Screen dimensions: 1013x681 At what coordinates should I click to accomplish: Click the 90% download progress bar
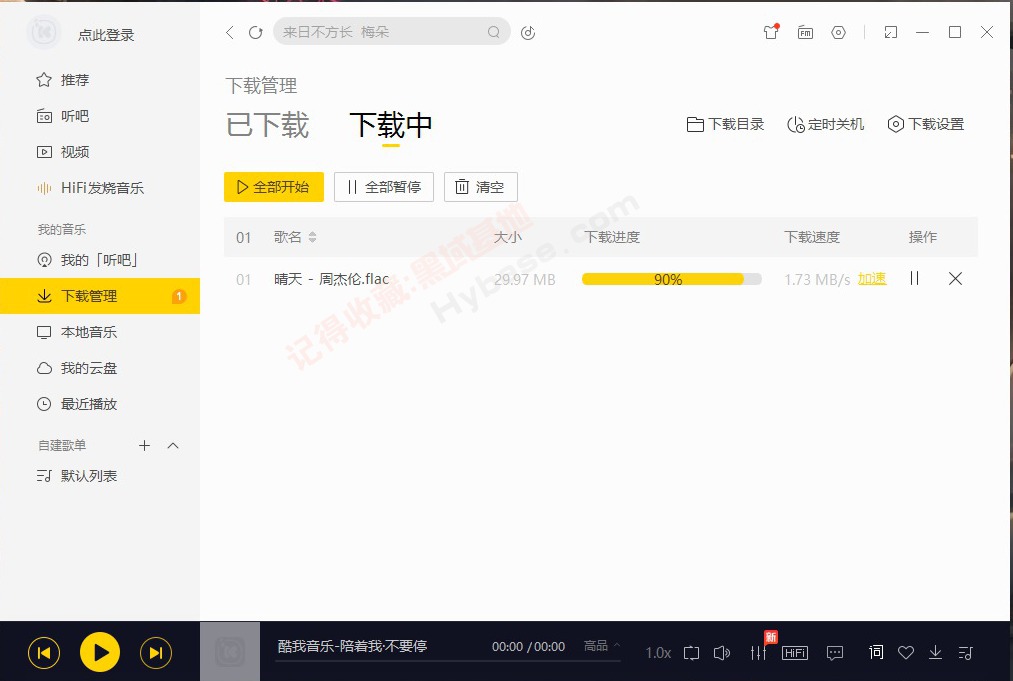point(672,279)
